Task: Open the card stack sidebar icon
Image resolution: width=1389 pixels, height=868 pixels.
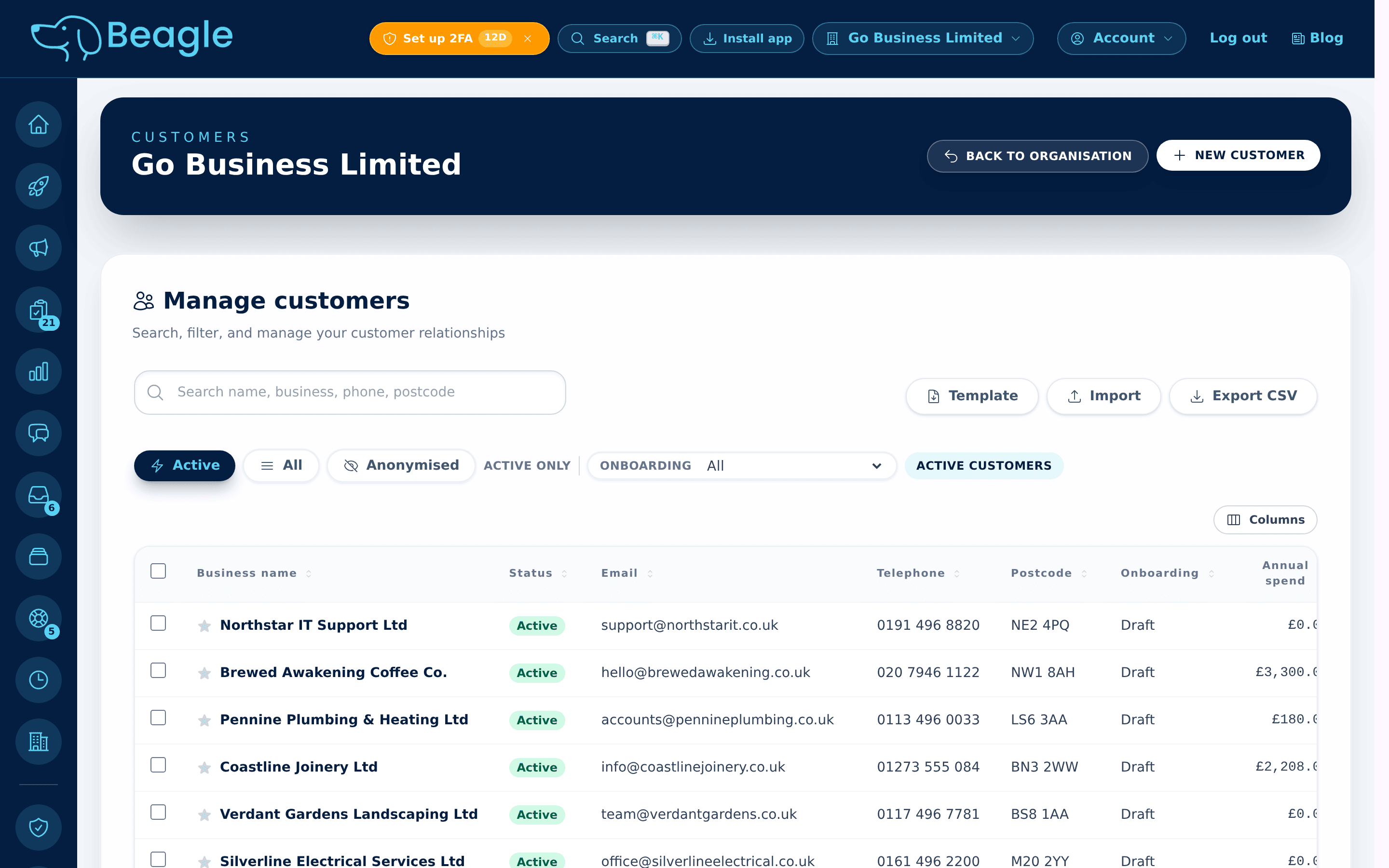Action: pos(39,557)
